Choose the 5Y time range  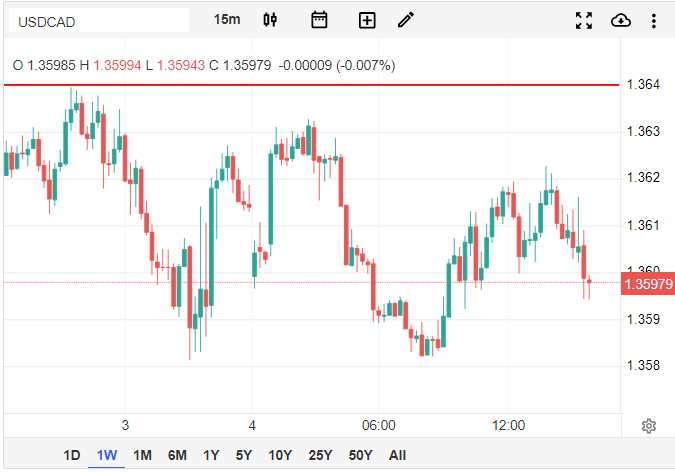[x=243, y=455]
